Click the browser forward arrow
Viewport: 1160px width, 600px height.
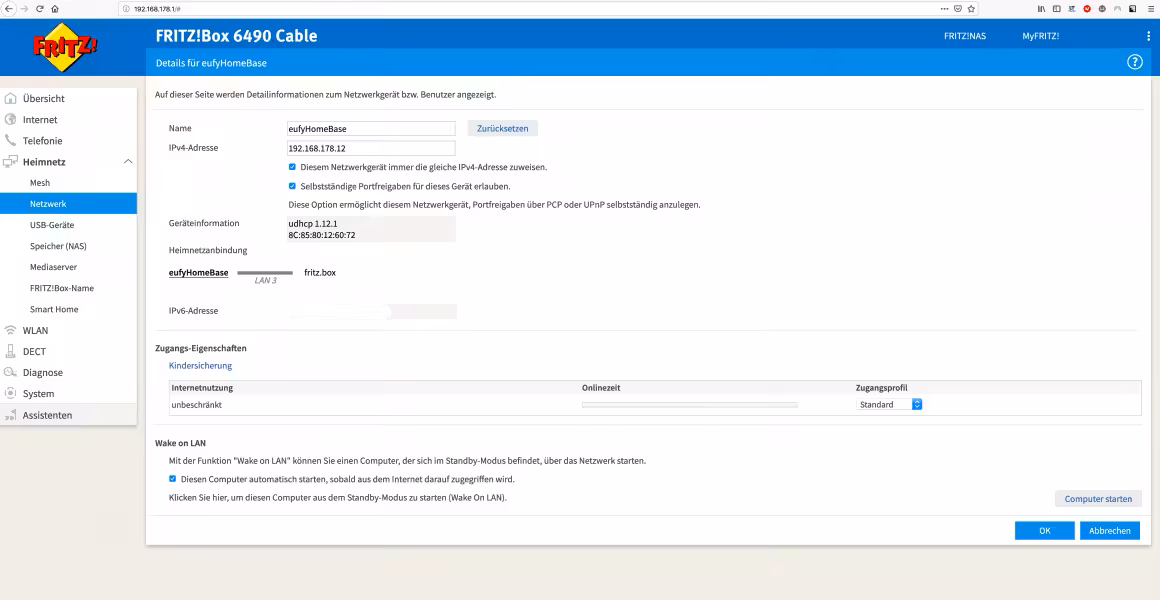[x=24, y=9]
